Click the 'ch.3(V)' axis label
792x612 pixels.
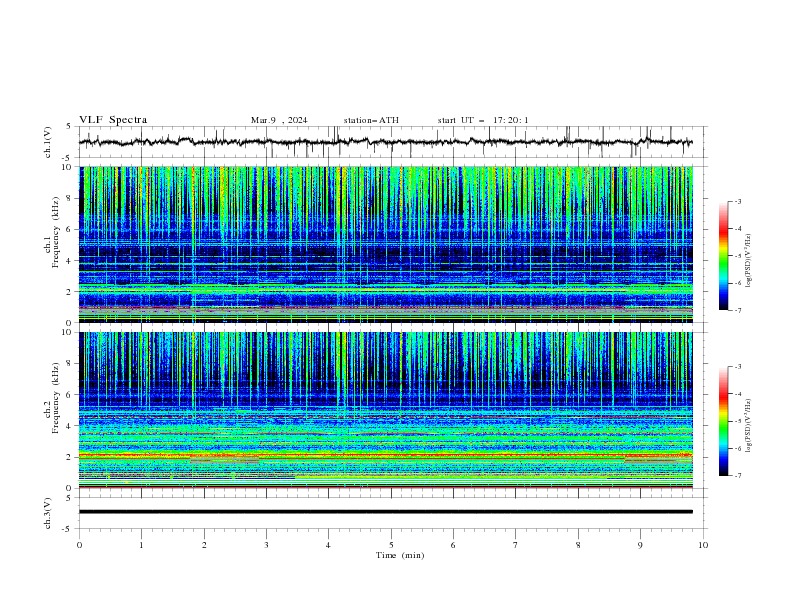(x=48, y=513)
